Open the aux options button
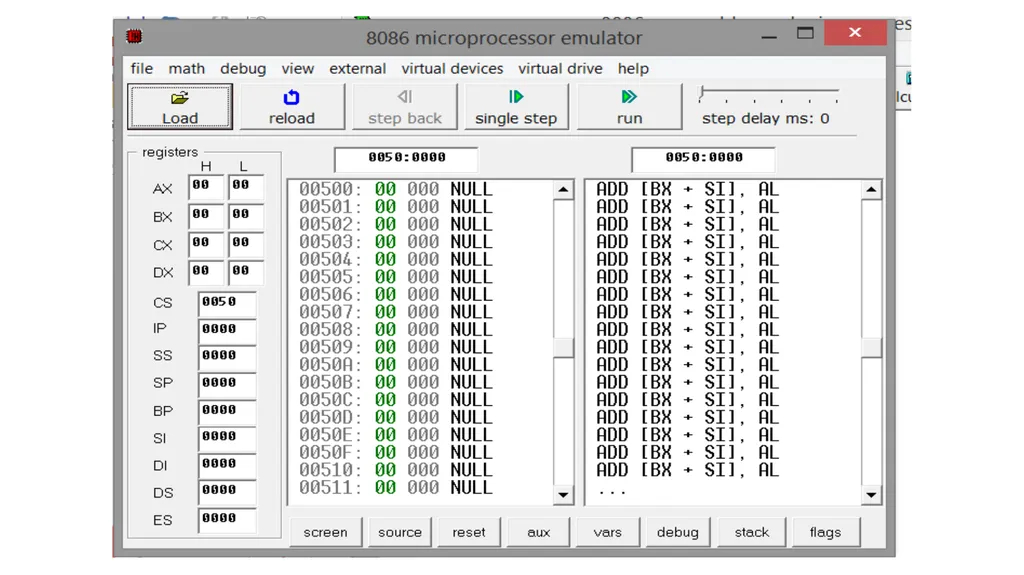The width and height of the screenshot is (1024, 575). (x=539, y=533)
